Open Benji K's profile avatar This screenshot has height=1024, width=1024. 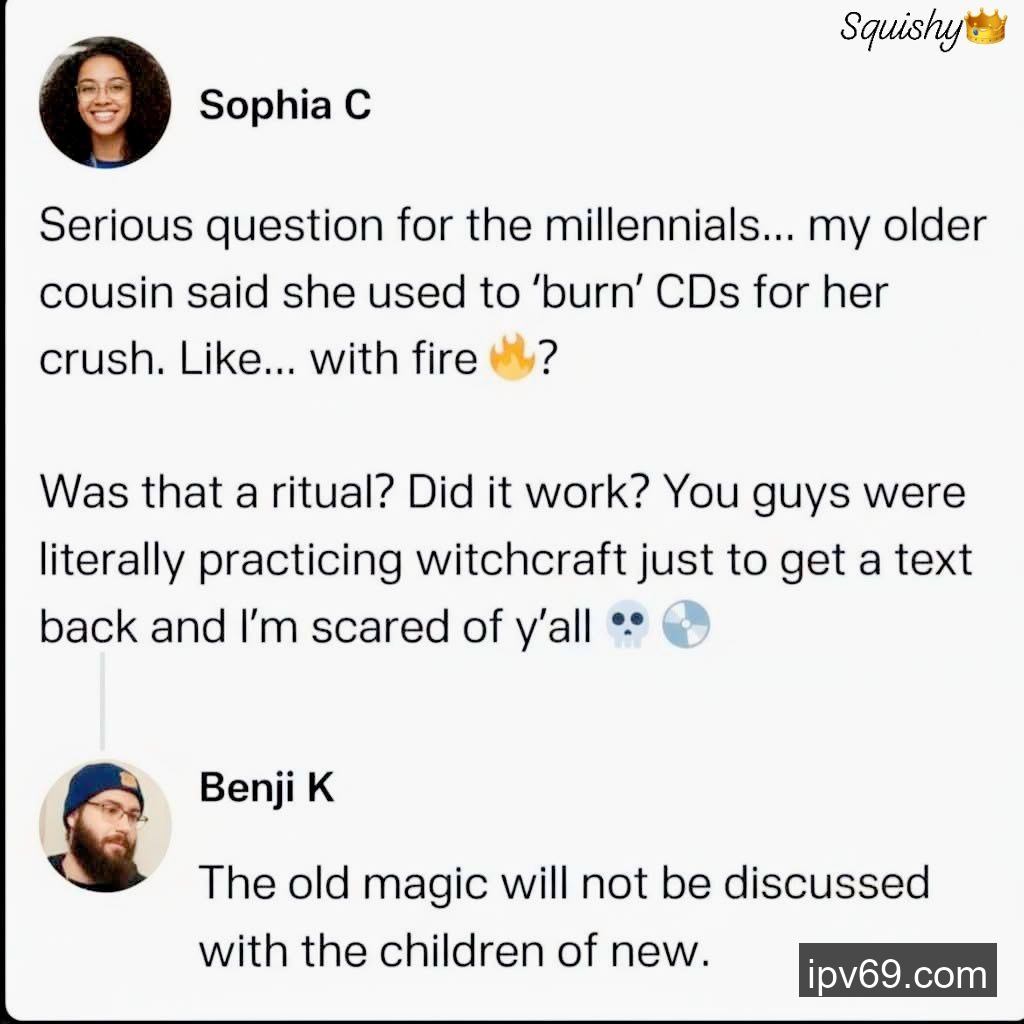coord(105,826)
